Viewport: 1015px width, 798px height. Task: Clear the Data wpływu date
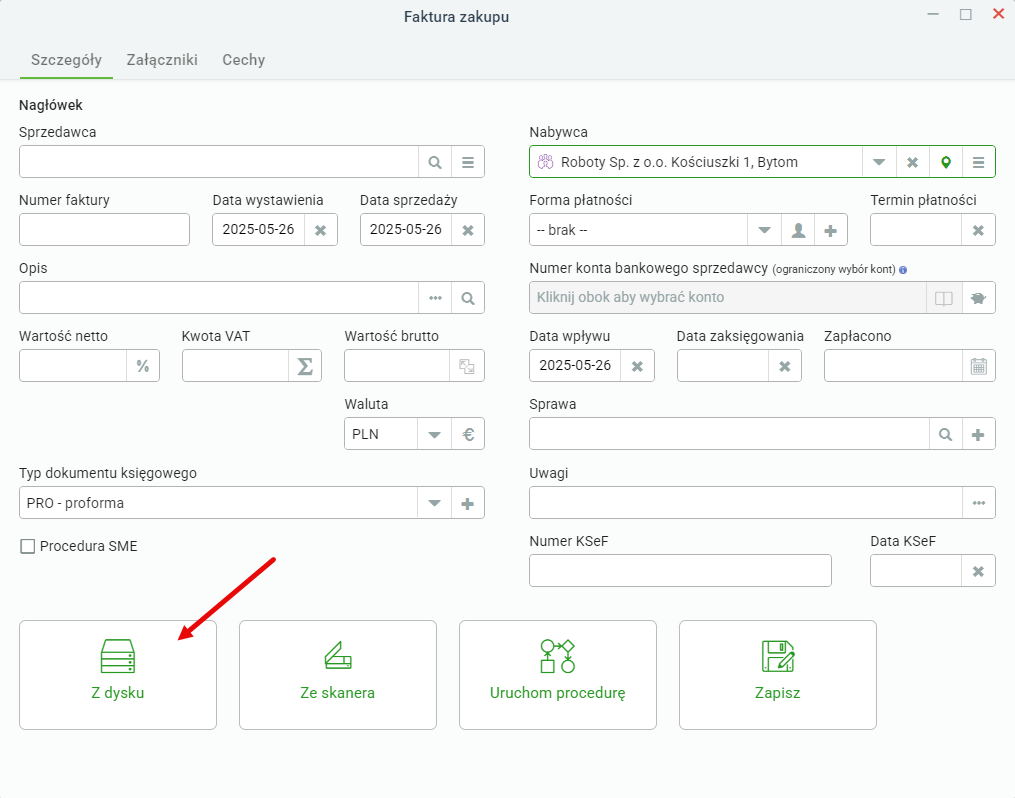coord(638,366)
